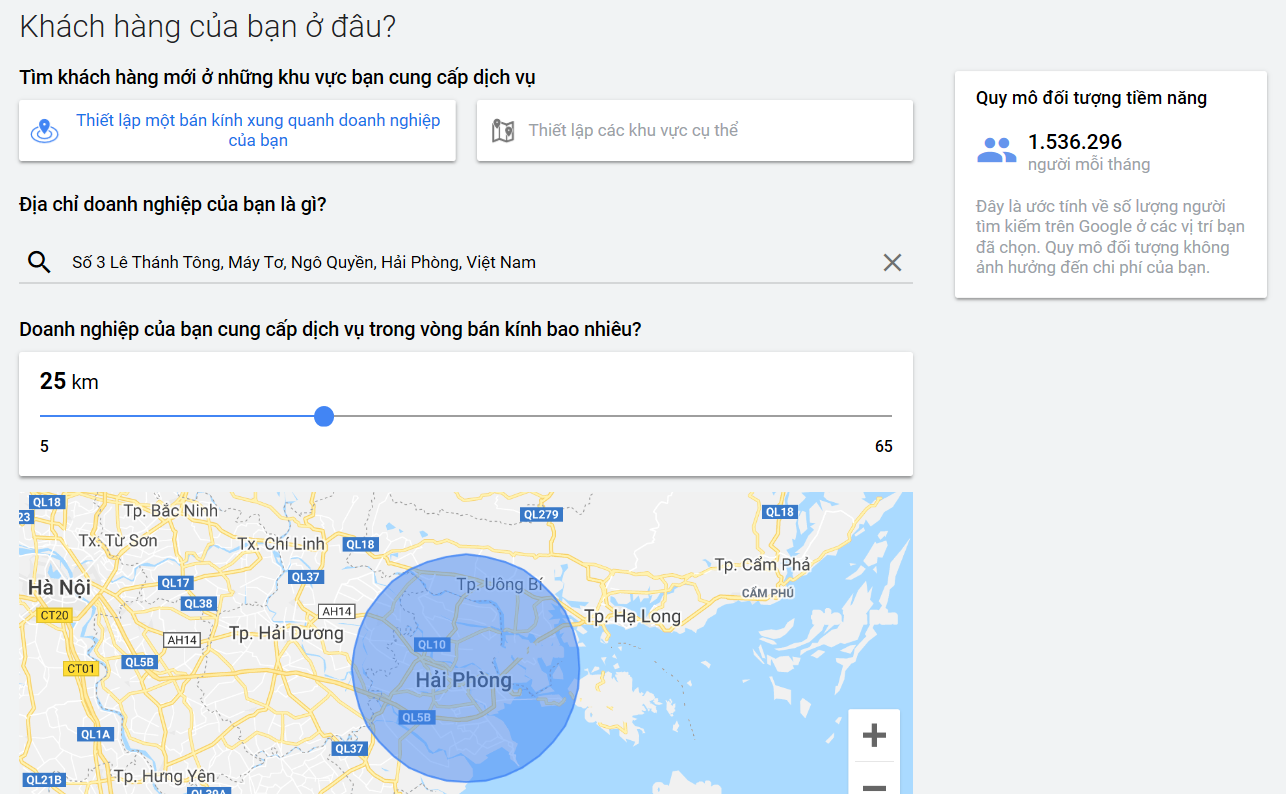Clear the business address with the X icon

click(x=891, y=262)
